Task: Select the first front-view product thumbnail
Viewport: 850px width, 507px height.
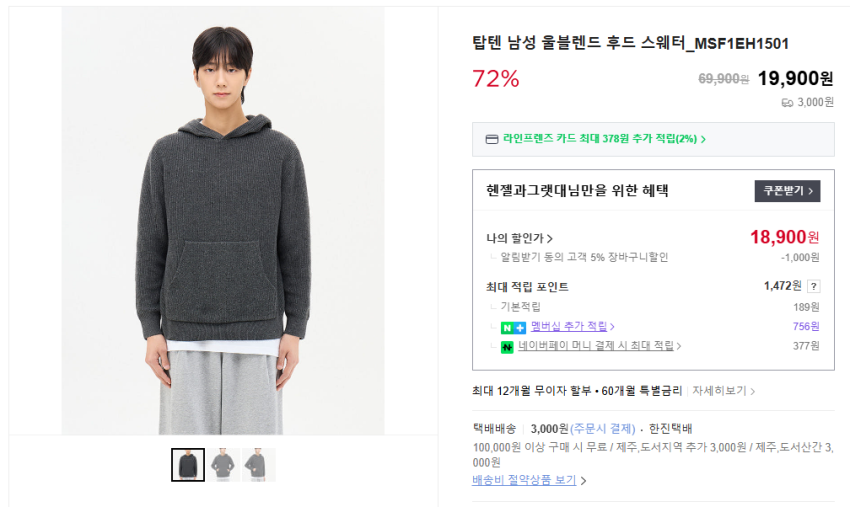Action: point(188,465)
